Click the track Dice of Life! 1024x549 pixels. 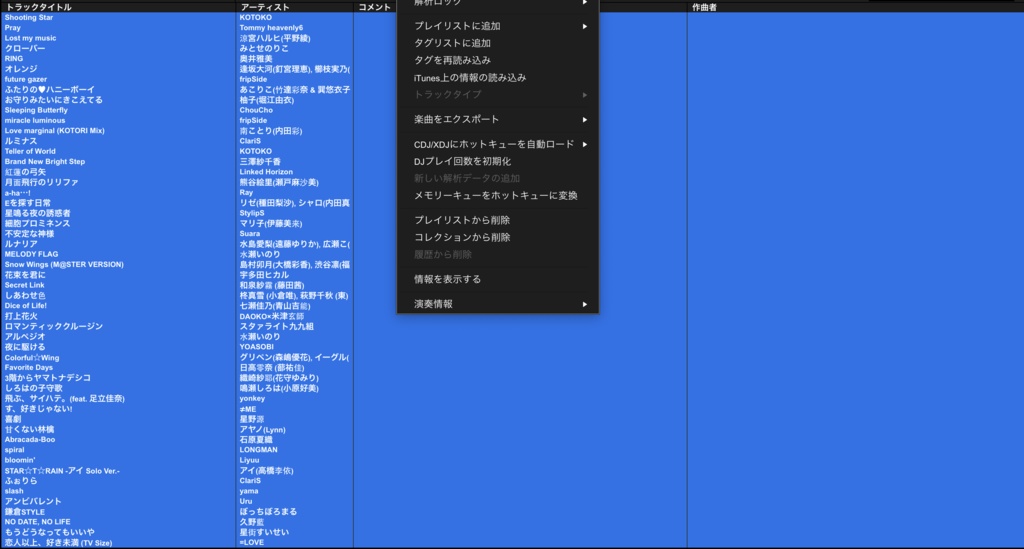[25, 306]
